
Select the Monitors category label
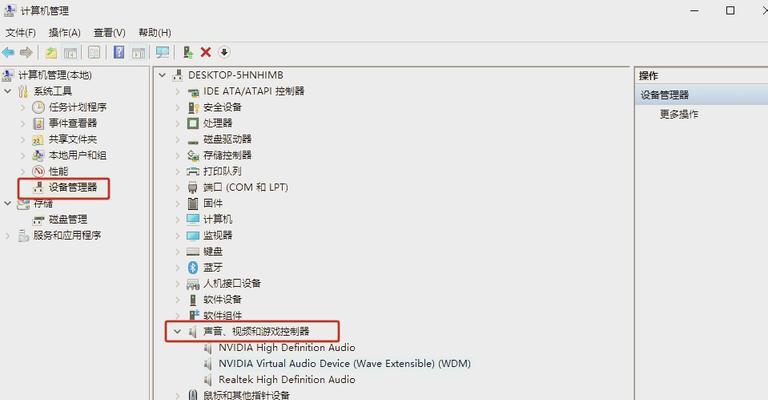(217, 235)
